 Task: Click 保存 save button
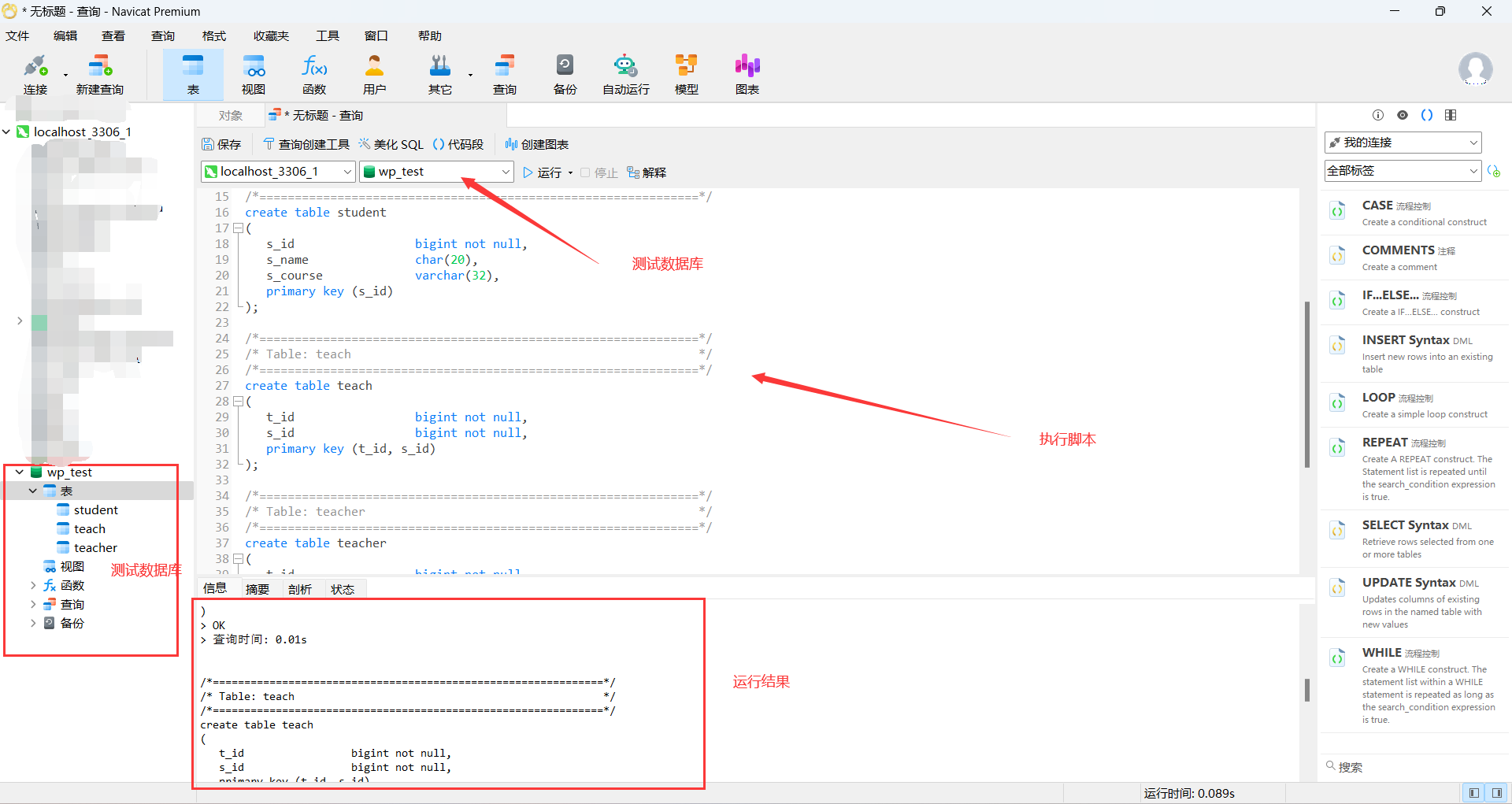coord(221,144)
